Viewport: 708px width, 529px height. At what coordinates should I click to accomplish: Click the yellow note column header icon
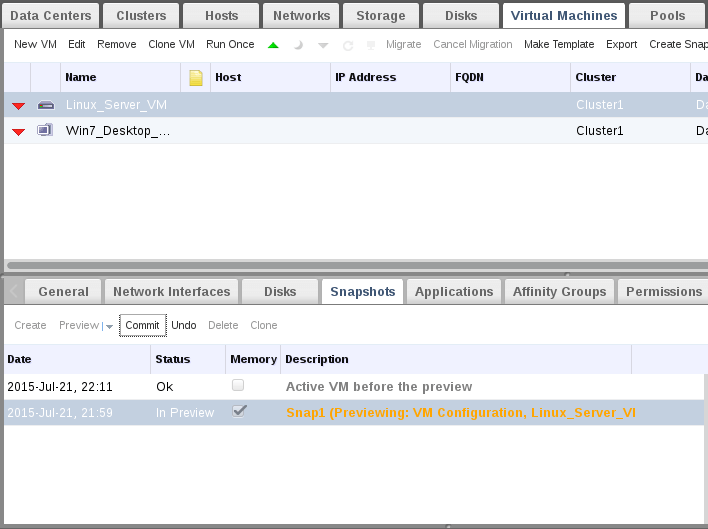tap(196, 77)
